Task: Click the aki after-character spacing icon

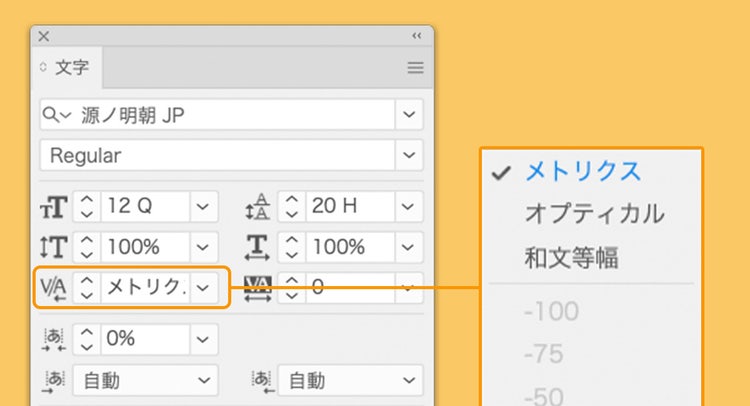Action: click(262, 381)
